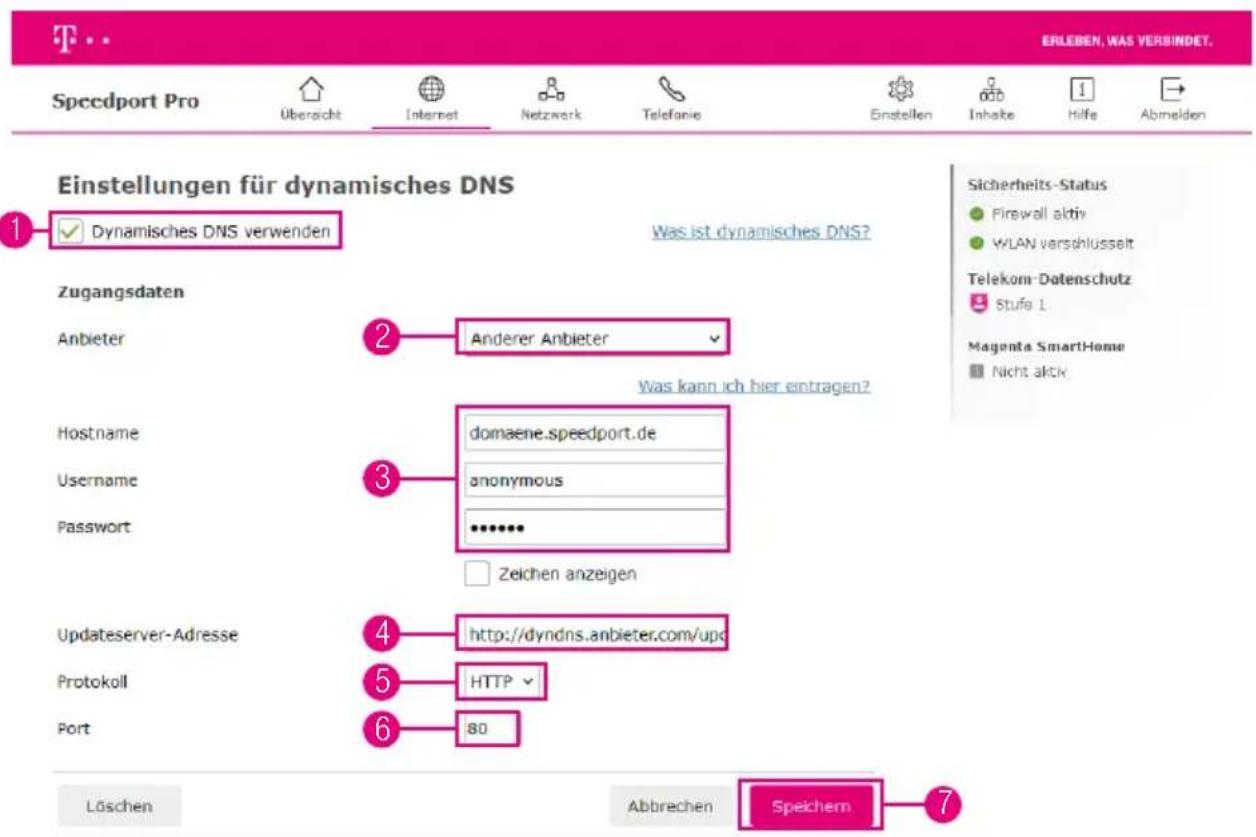Click the Löschen button
The height and width of the screenshot is (837, 1256).
click(119, 805)
